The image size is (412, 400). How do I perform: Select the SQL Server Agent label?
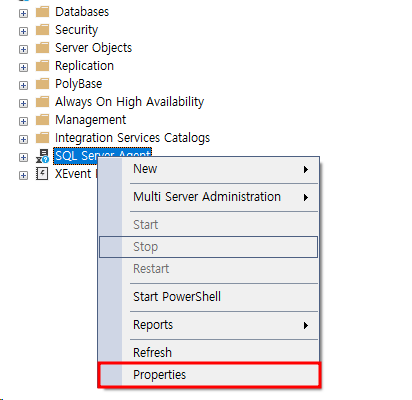click(102, 155)
